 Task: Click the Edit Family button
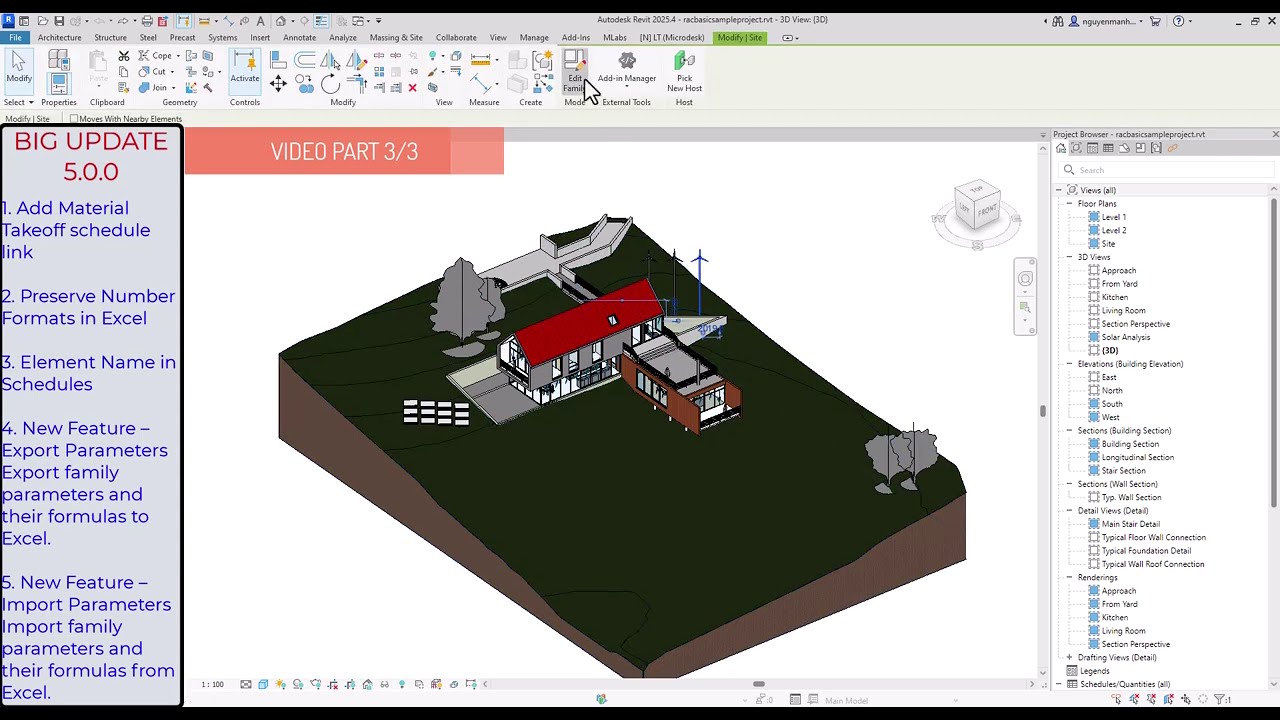[575, 72]
